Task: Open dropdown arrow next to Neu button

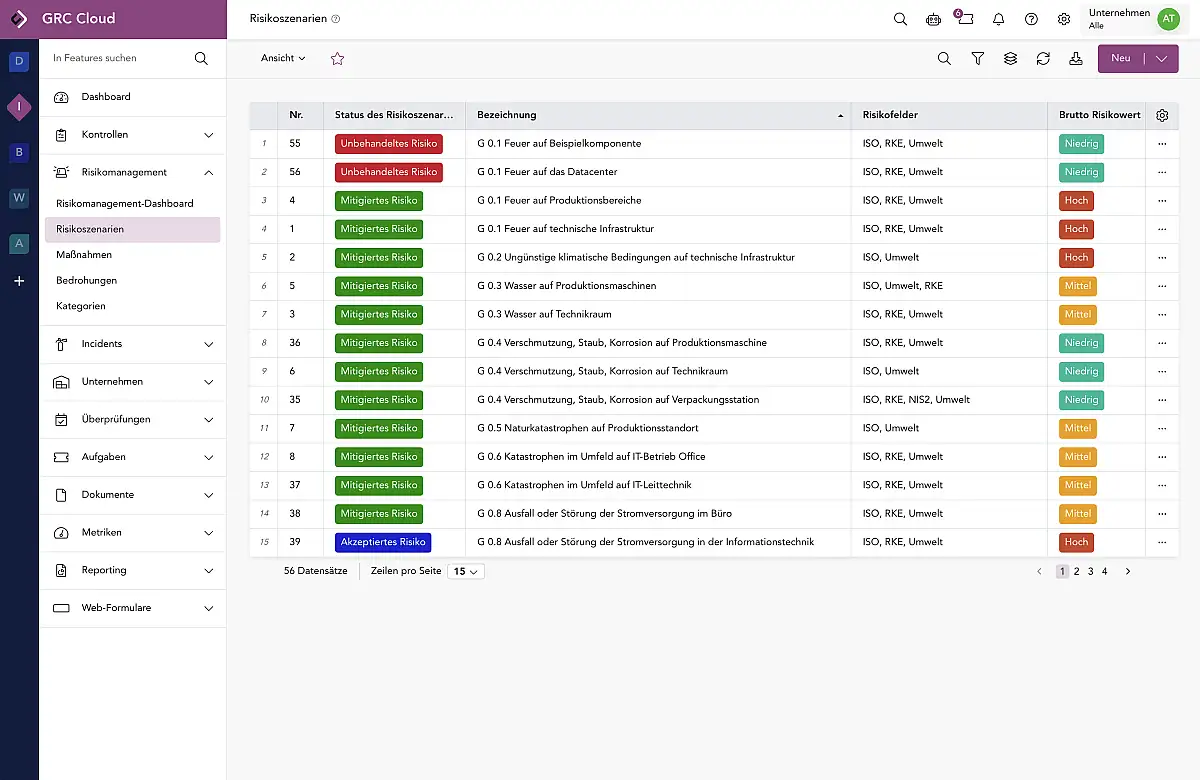Action: point(1161,59)
